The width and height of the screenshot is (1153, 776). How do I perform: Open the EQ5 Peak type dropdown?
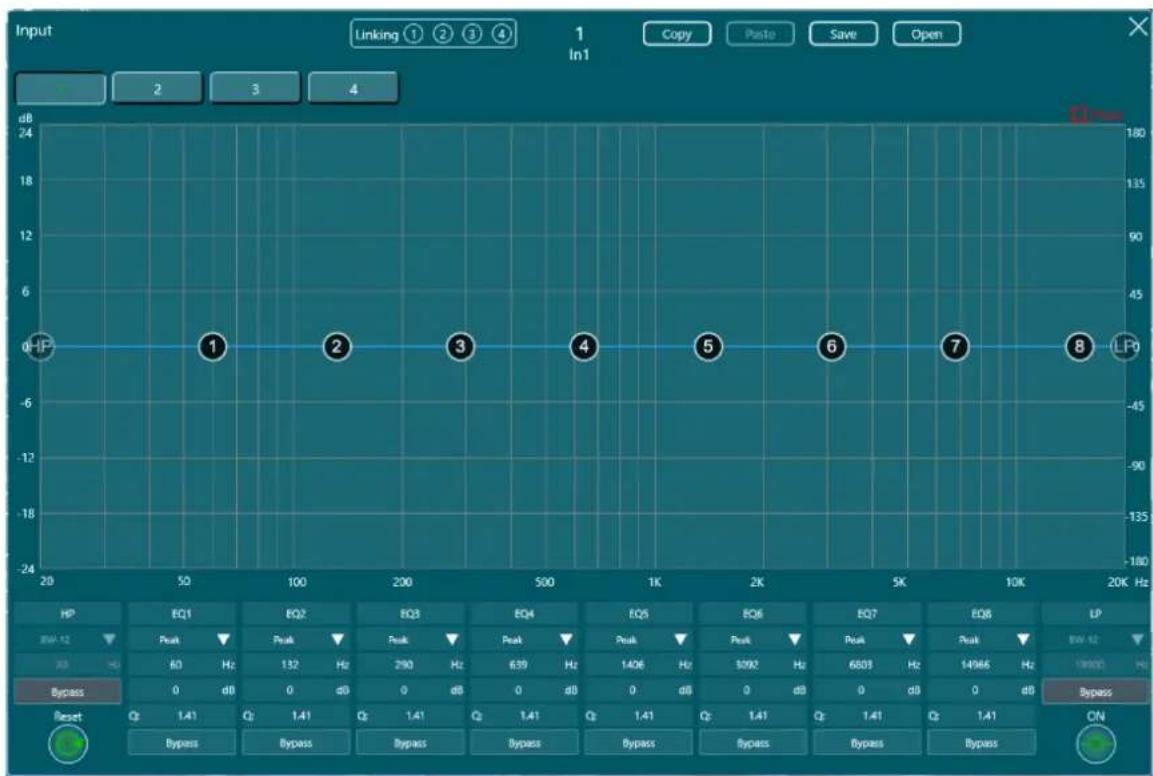[638, 640]
